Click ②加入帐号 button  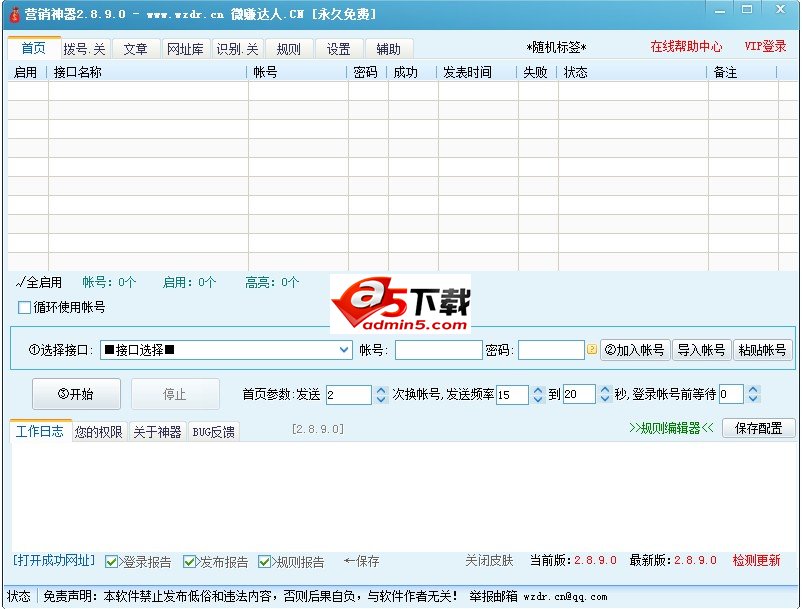pos(635,350)
